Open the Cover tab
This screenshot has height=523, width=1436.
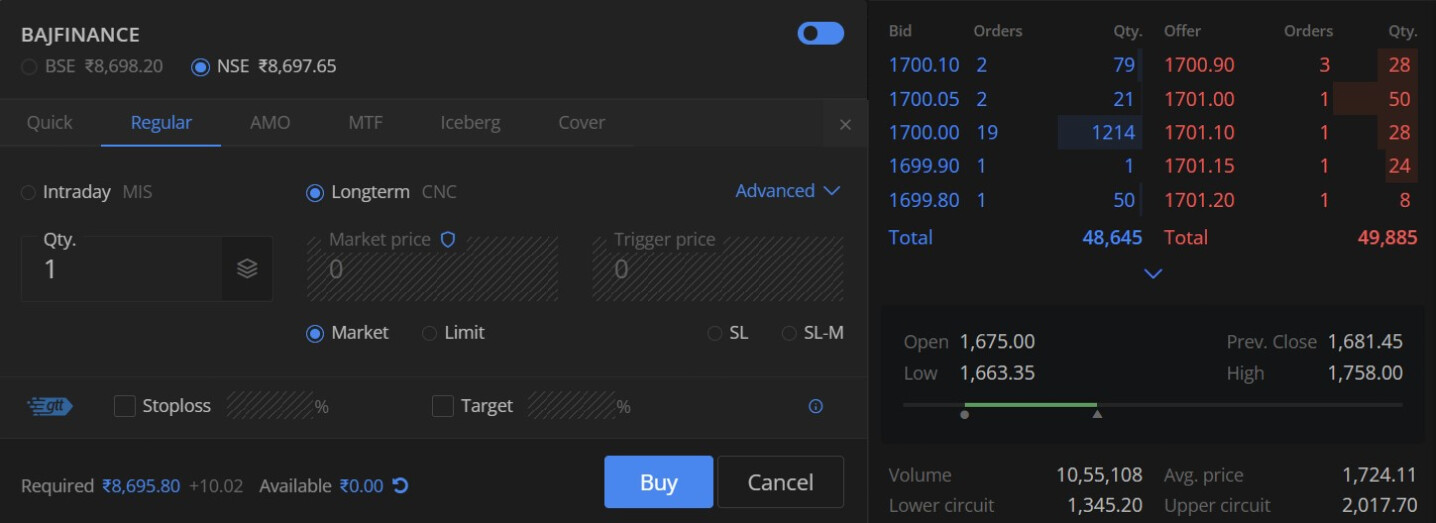click(x=581, y=123)
